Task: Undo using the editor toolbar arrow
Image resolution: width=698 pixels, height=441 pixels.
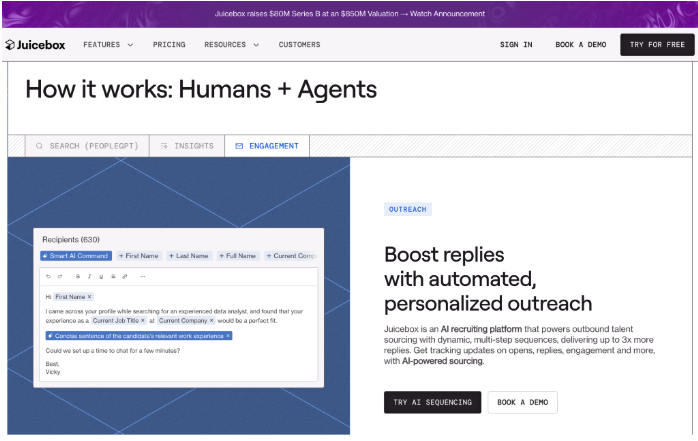Action: (x=48, y=276)
